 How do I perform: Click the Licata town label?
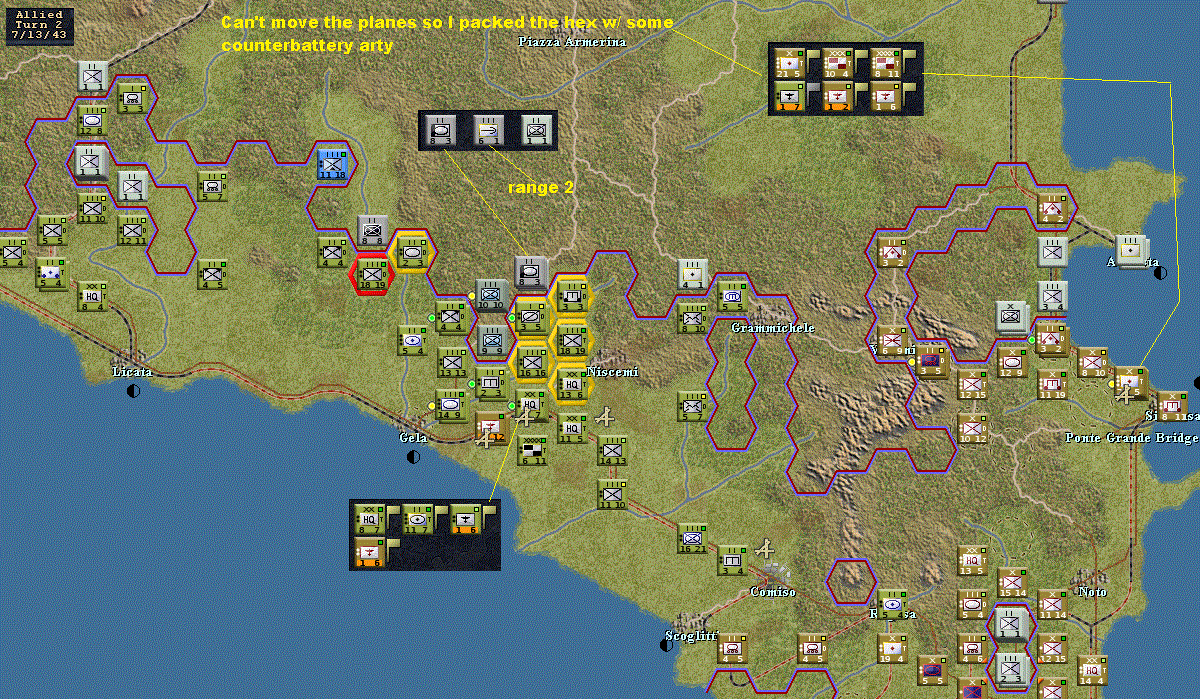click(132, 372)
